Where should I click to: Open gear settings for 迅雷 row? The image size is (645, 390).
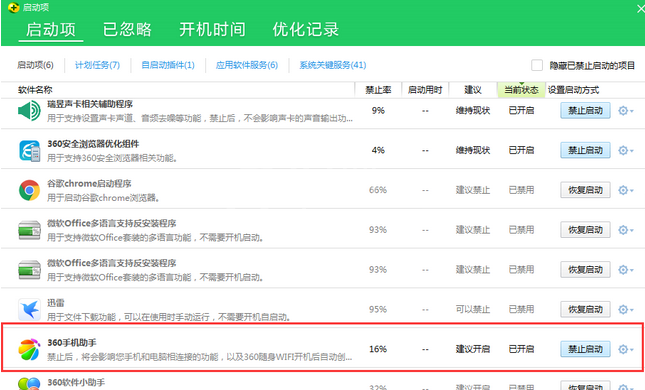tap(625, 309)
